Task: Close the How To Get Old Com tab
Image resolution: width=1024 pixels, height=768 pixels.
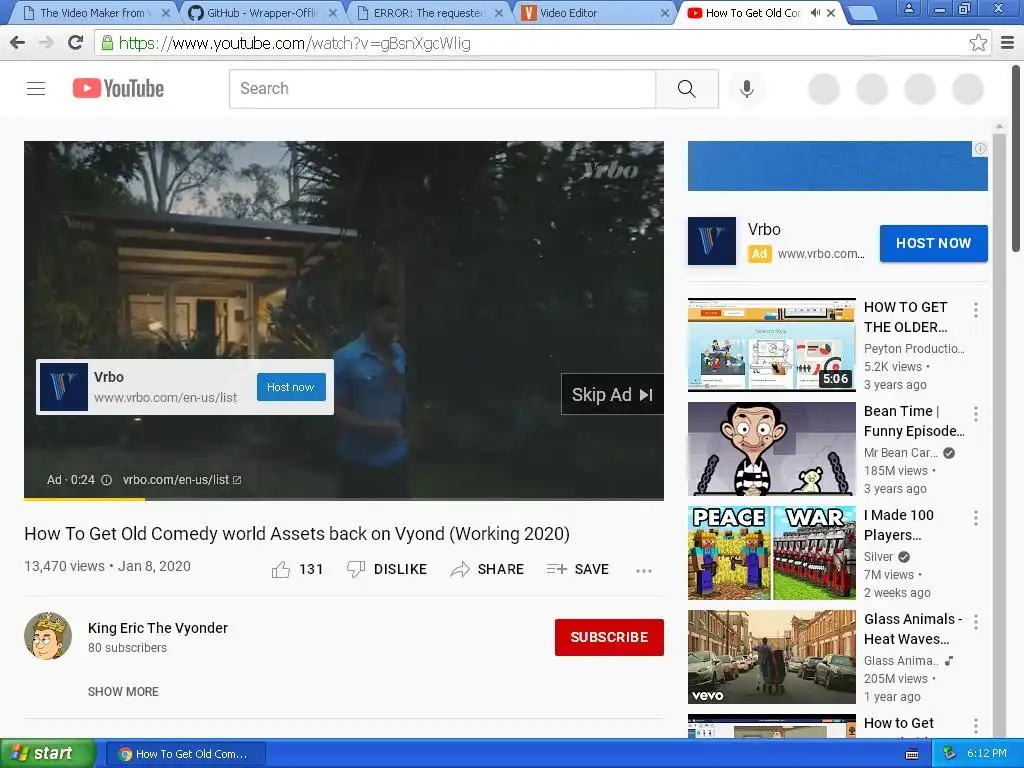Action: (831, 12)
